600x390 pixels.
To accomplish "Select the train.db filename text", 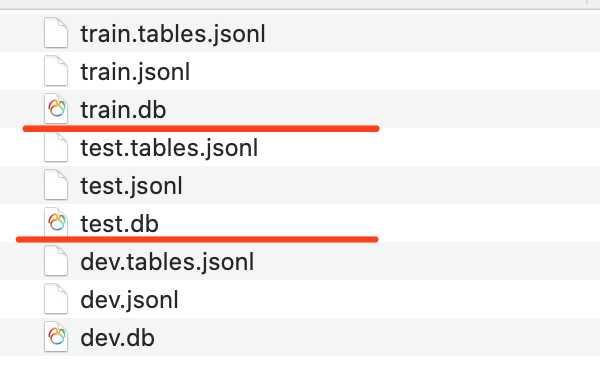I will point(123,110).
